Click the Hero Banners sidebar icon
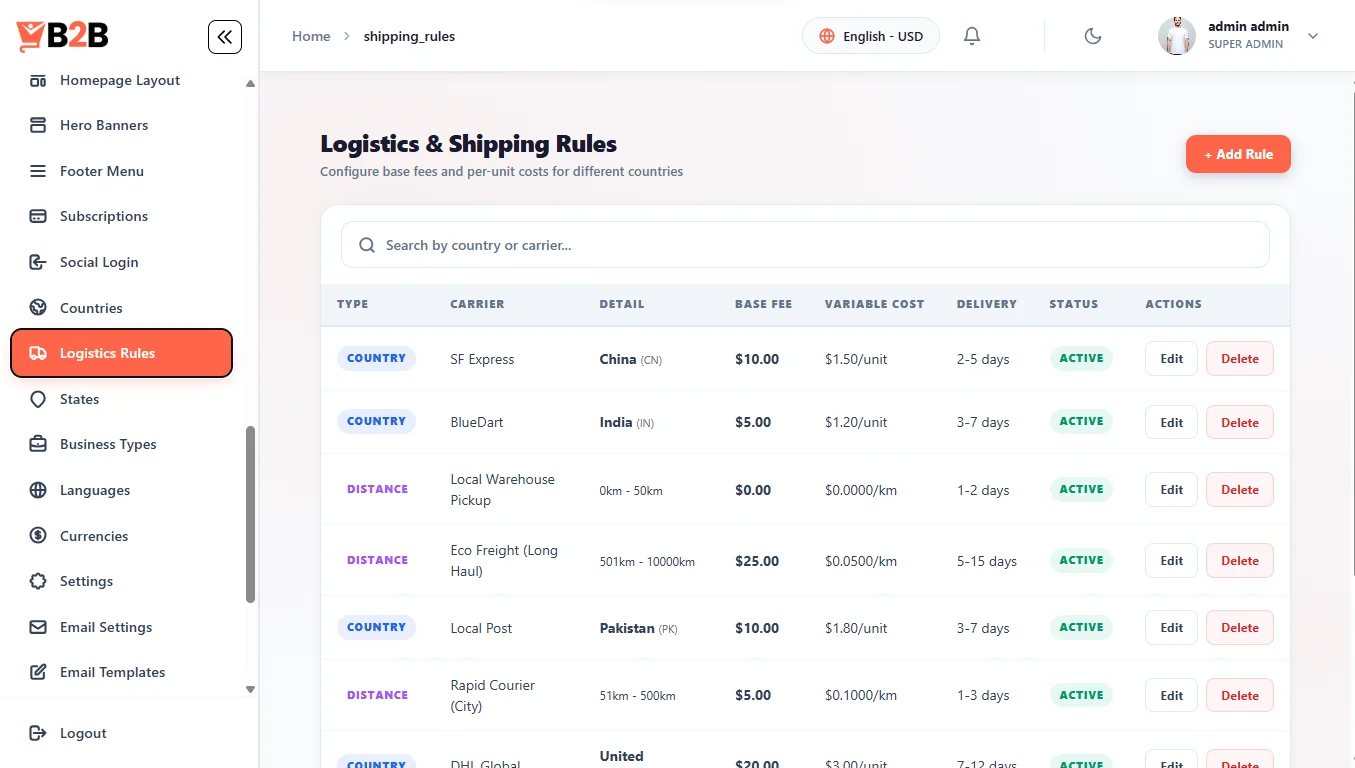 (38, 125)
